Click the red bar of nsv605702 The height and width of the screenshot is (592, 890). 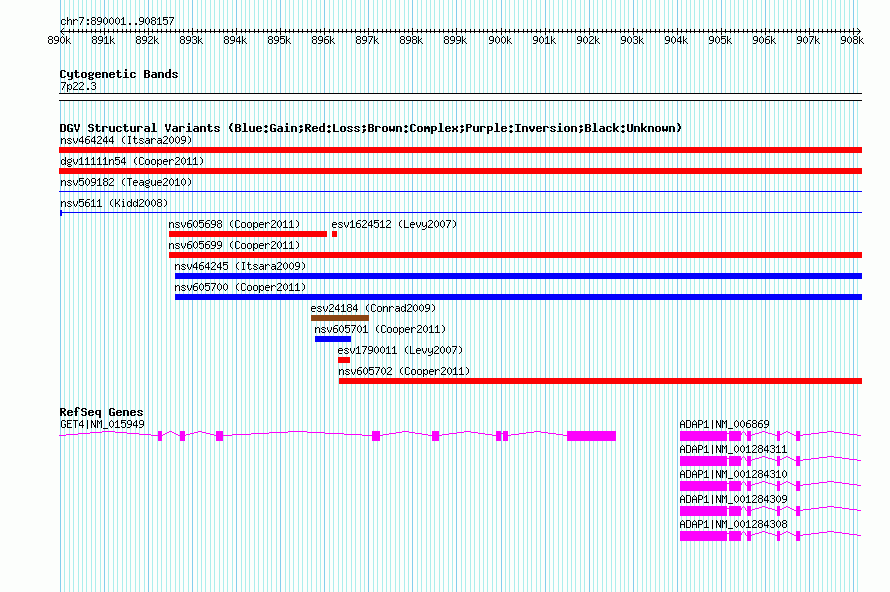[601, 381]
